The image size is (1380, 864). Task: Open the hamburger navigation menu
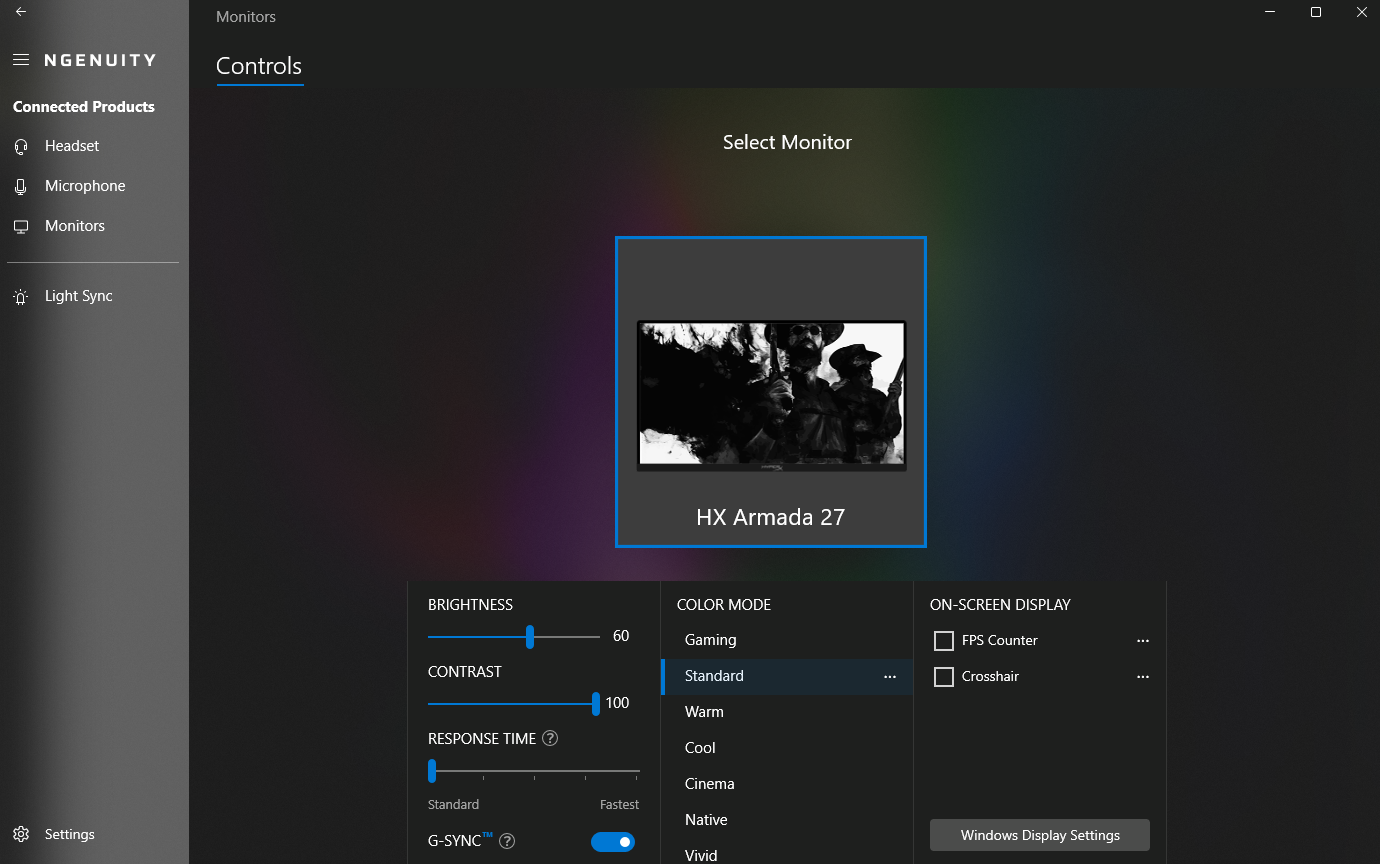pyautogui.click(x=21, y=60)
